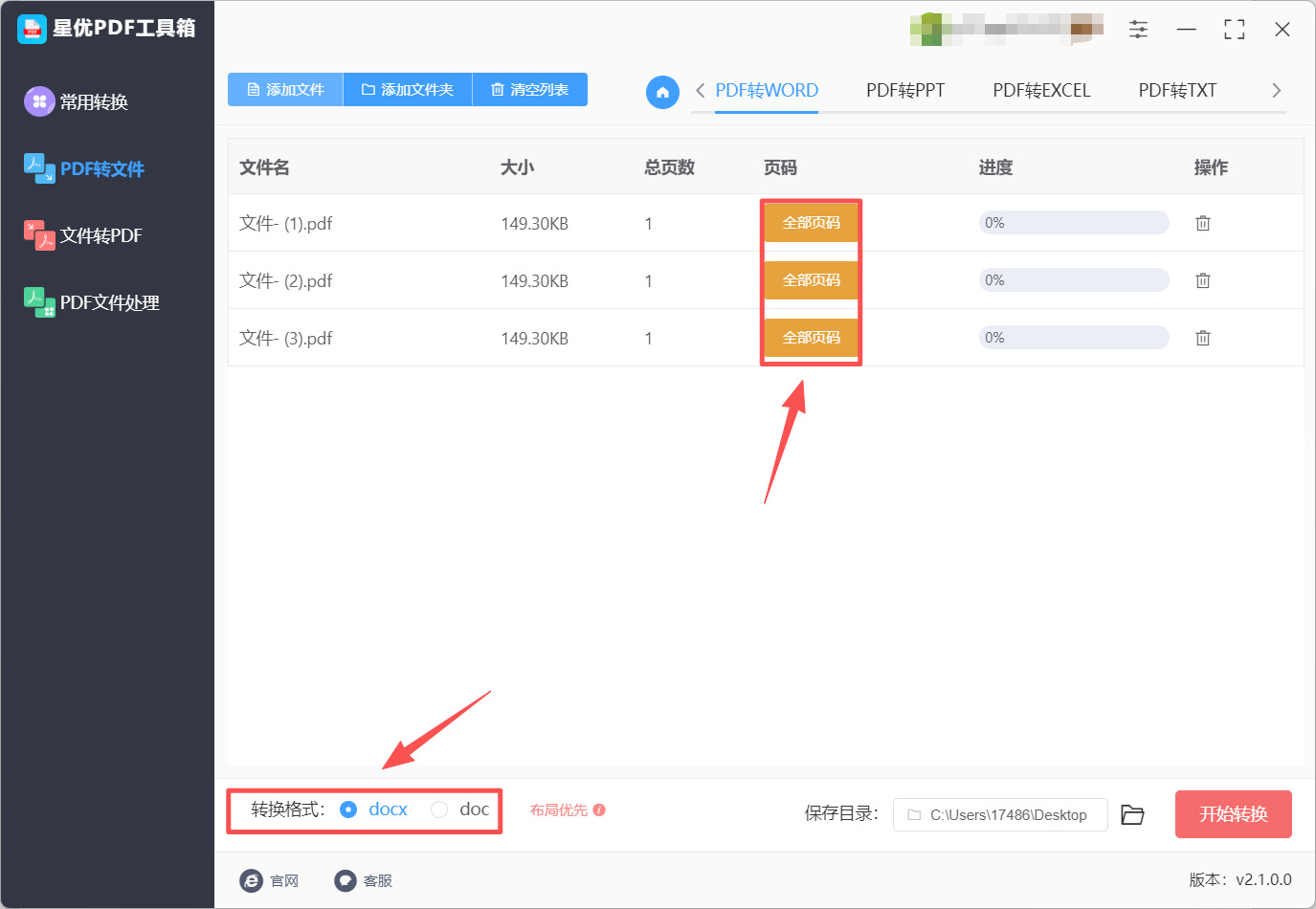Click the blurred user account area
This screenshot has width=1316, height=909.
click(x=1007, y=30)
